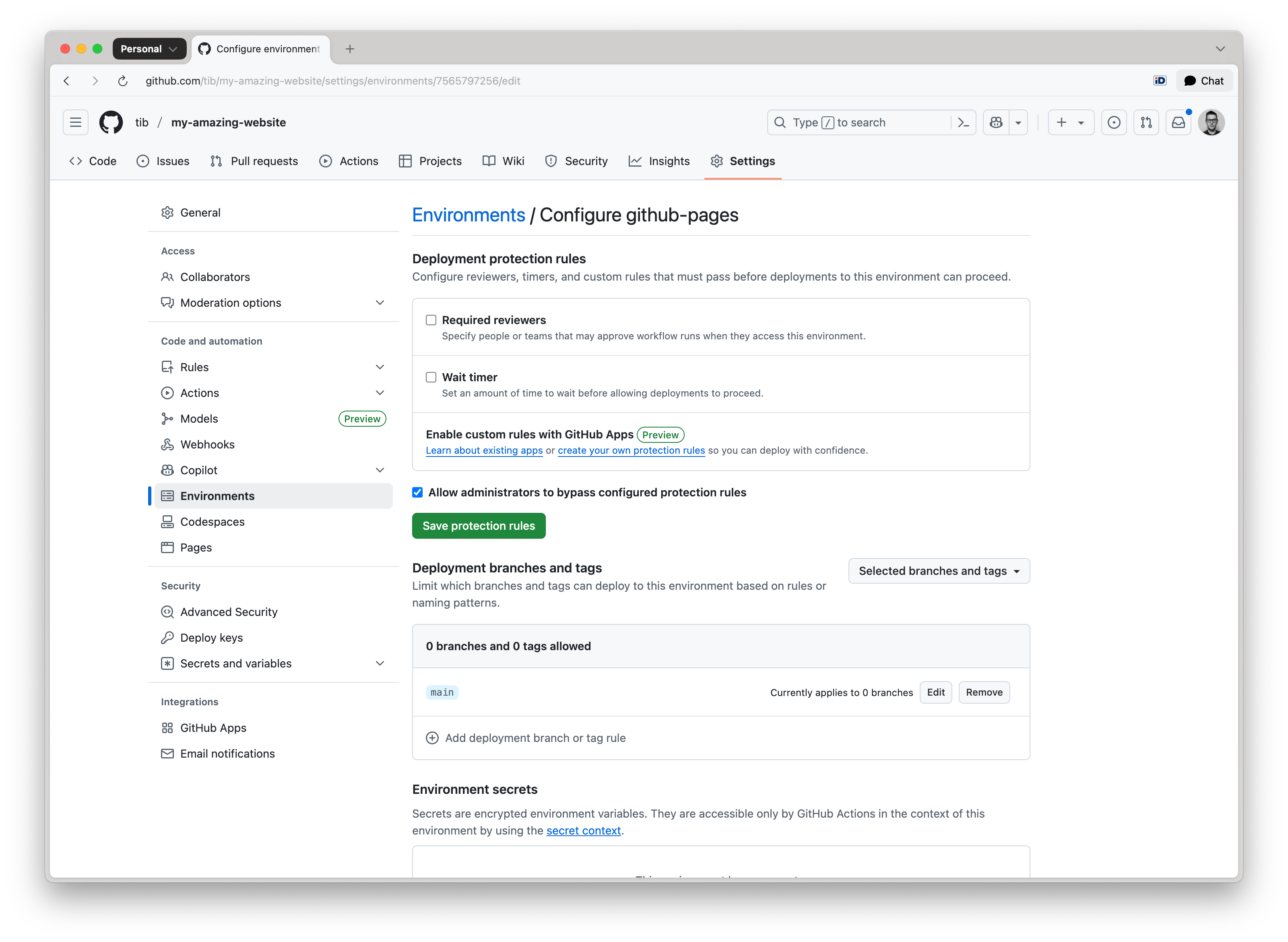Select the Environments sidebar item
The height and width of the screenshot is (942, 1288).
(273, 496)
